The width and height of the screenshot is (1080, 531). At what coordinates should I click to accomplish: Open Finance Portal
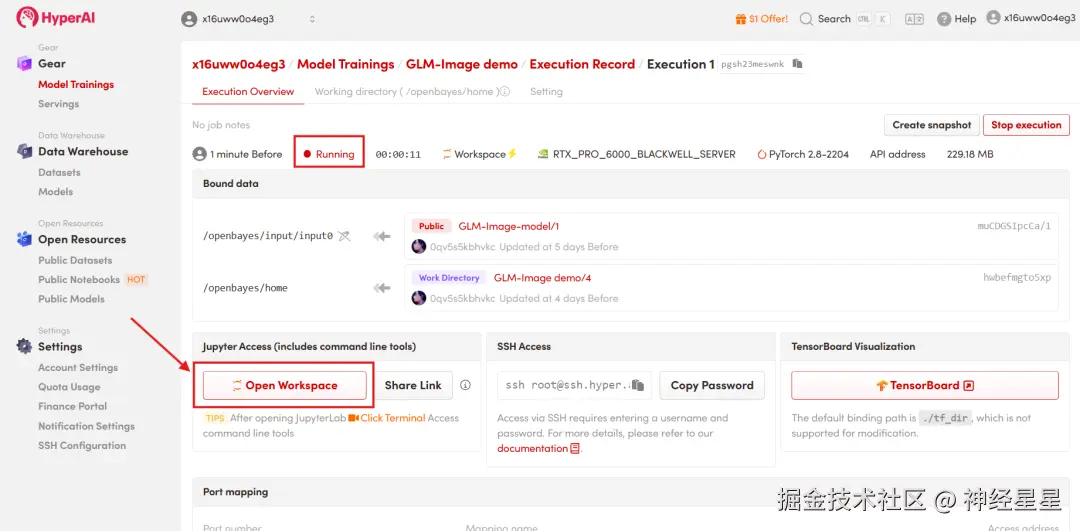coord(72,406)
